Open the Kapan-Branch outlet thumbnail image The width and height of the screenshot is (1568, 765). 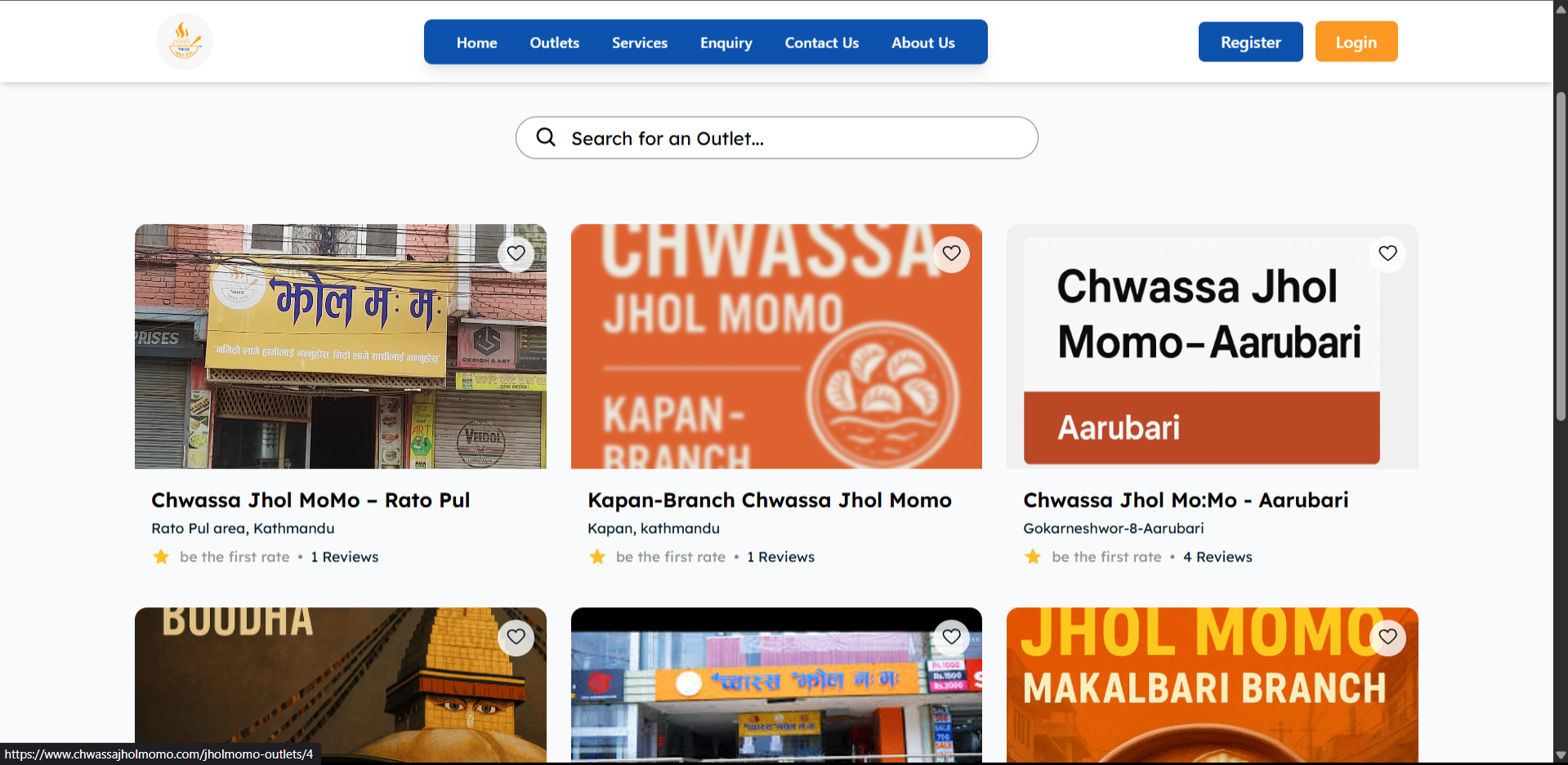click(776, 347)
